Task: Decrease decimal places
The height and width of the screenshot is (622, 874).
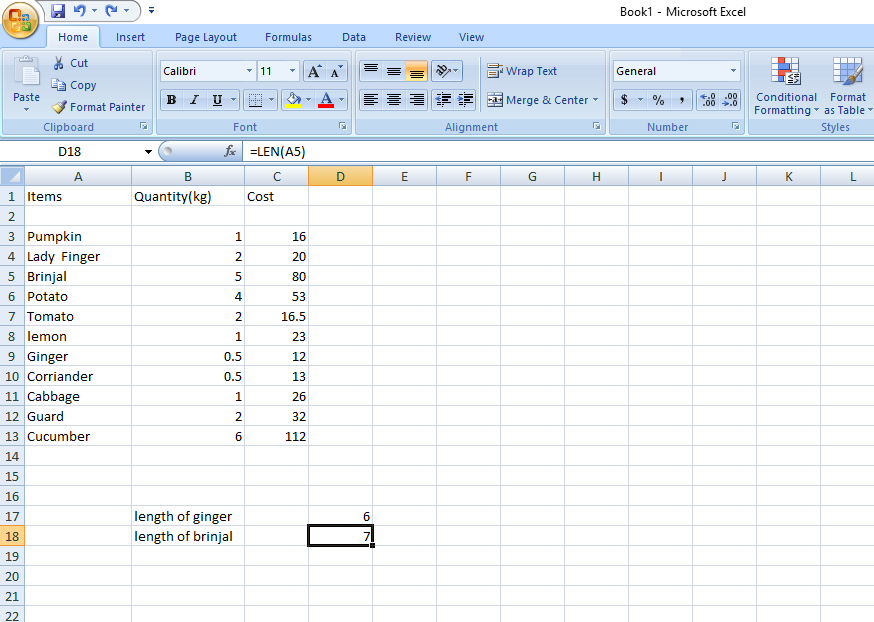Action: (730, 100)
